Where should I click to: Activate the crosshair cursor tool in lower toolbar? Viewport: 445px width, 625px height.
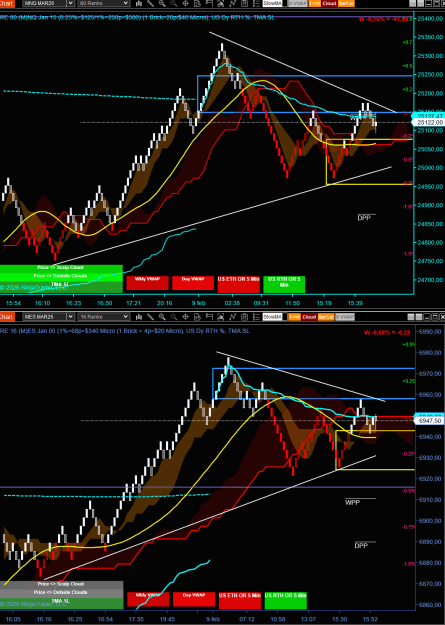(185, 317)
